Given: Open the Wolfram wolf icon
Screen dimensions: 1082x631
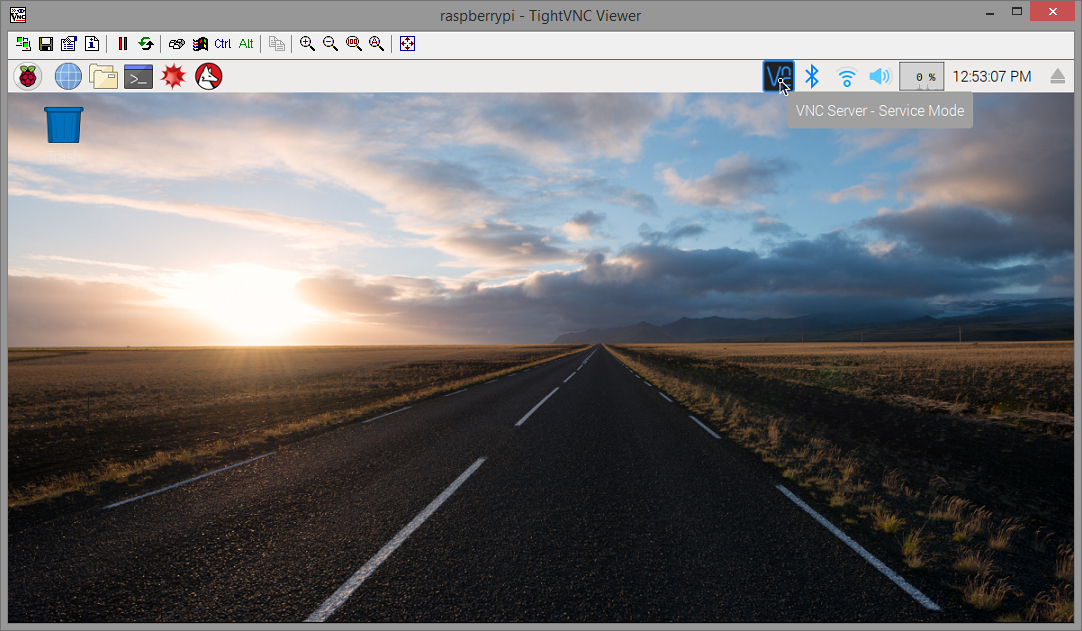Looking at the screenshot, I should pyautogui.click(x=208, y=76).
